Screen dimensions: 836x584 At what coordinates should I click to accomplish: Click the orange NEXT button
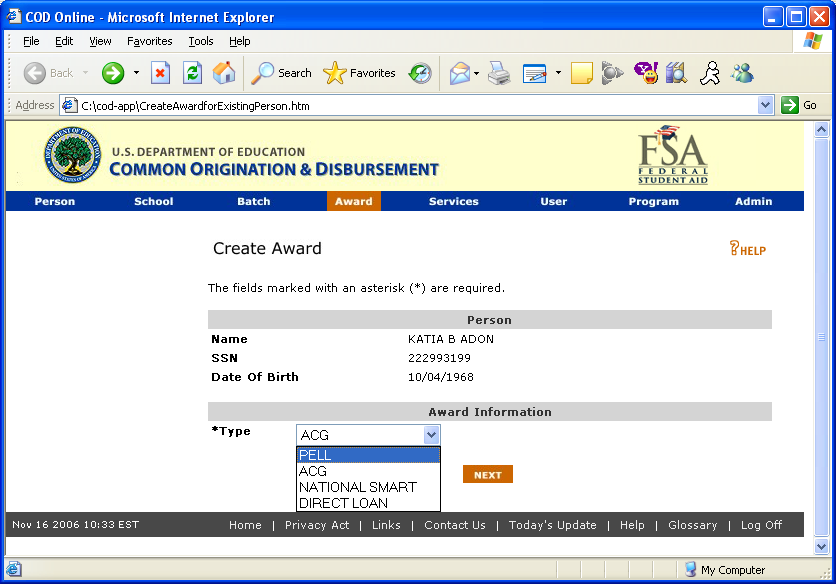tap(488, 474)
